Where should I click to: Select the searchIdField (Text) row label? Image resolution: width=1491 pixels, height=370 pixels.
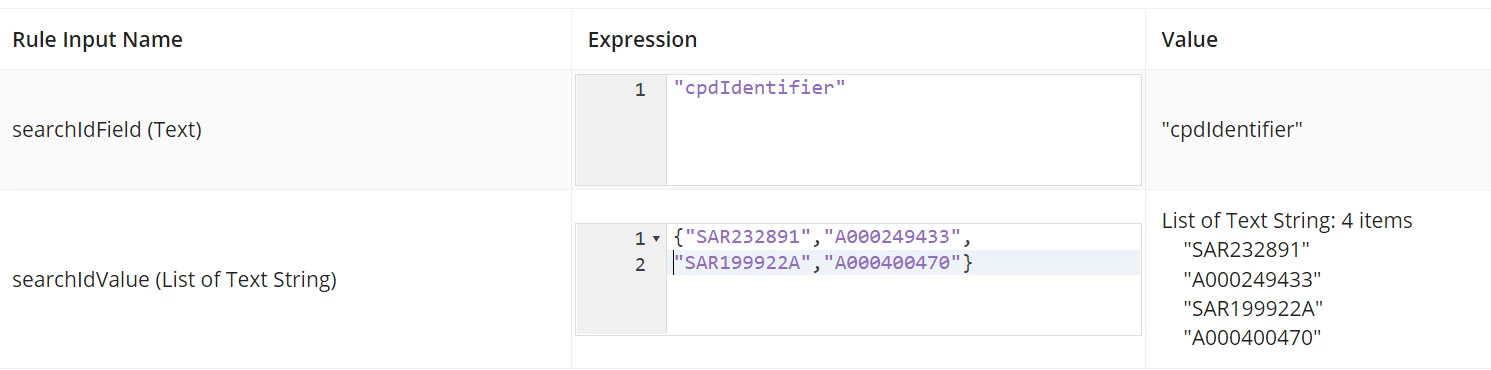tap(107, 130)
